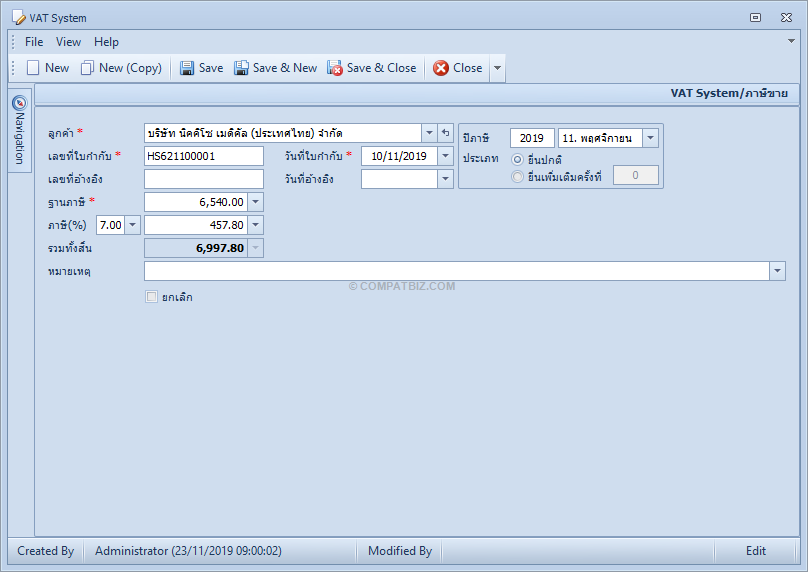Click the red Close icon

pos(441,68)
